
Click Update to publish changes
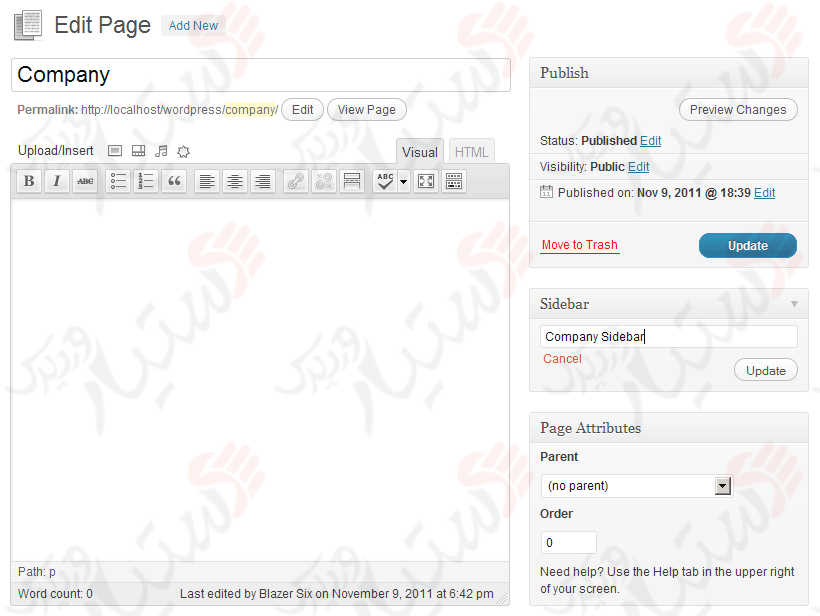tap(747, 245)
